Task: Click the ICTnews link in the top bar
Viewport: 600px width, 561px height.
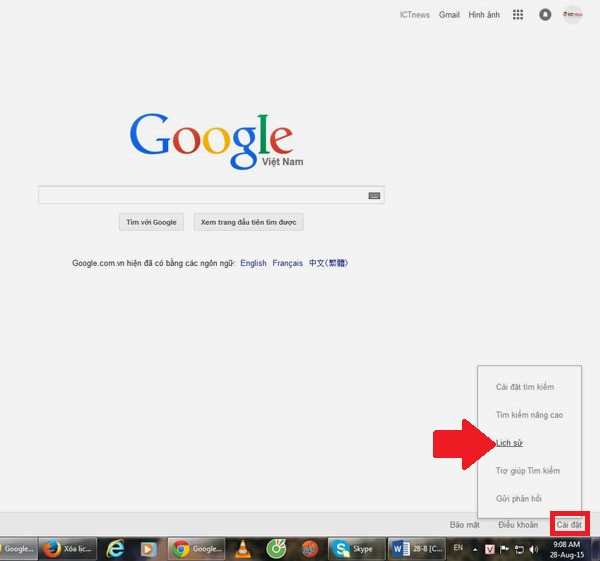Action: point(414,15)
